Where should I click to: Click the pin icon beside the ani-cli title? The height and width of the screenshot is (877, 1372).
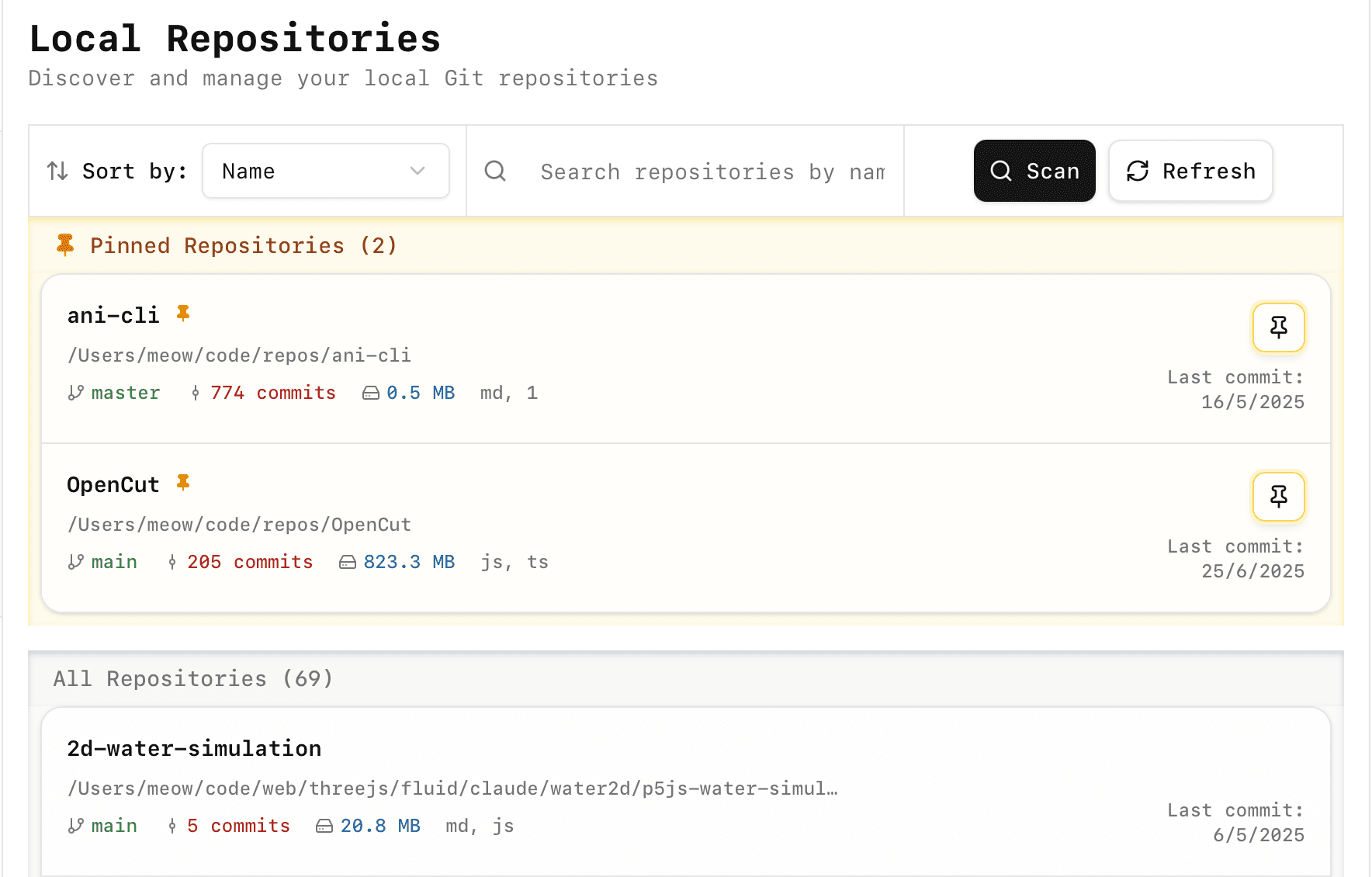click(184, 314)
